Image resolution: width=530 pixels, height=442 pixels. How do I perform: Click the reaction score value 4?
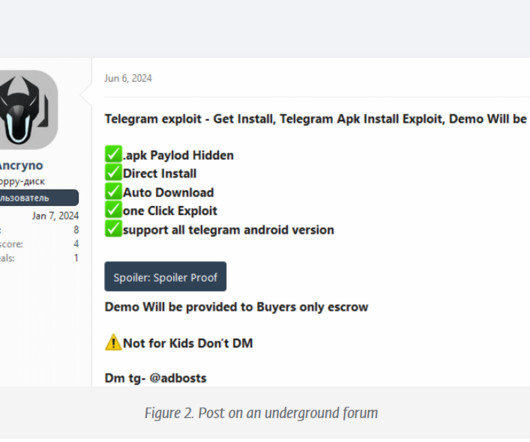76,244
